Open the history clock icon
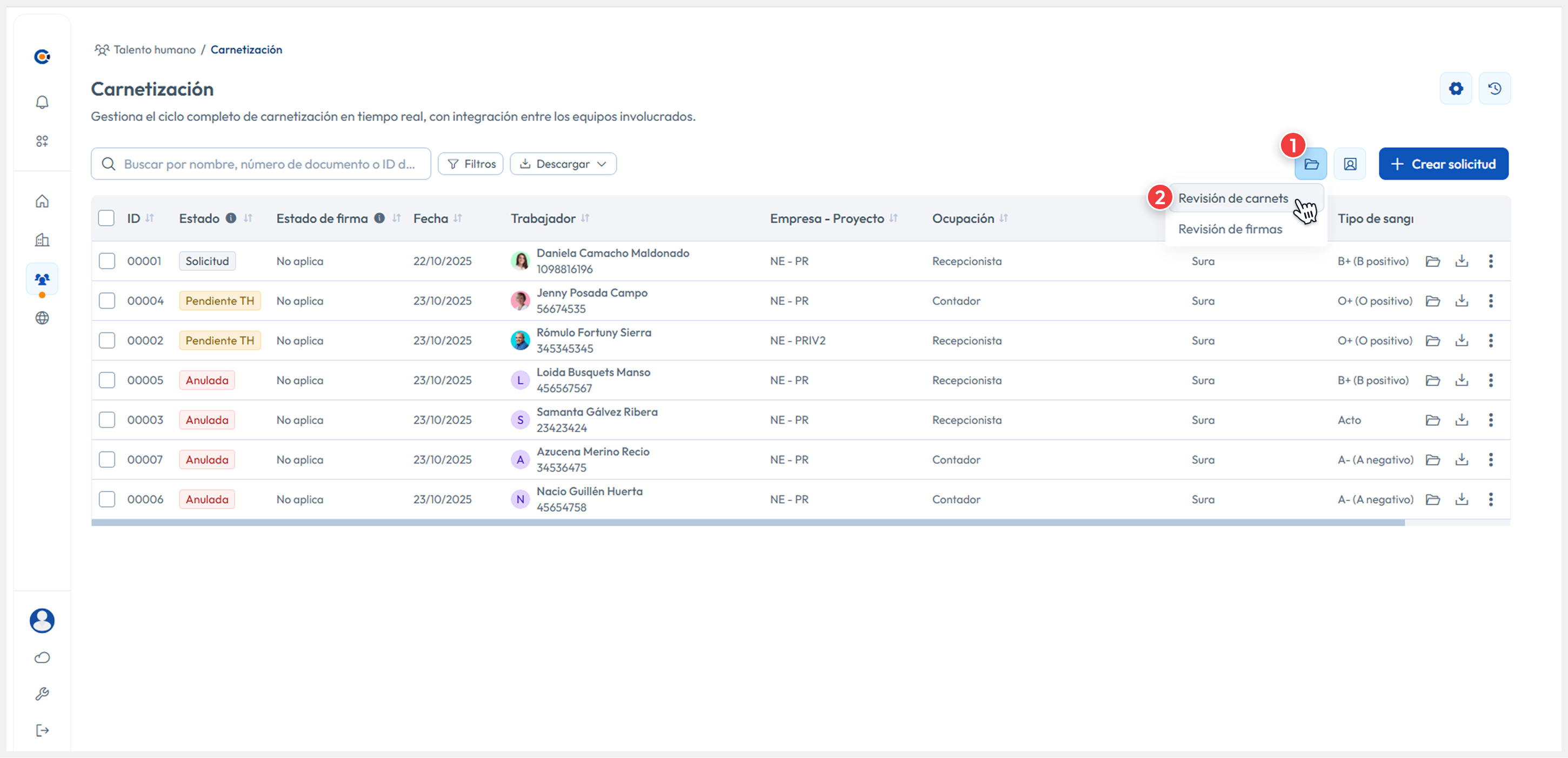The height and width of the screenshot is (758, 1568). tap(1494, 89)
